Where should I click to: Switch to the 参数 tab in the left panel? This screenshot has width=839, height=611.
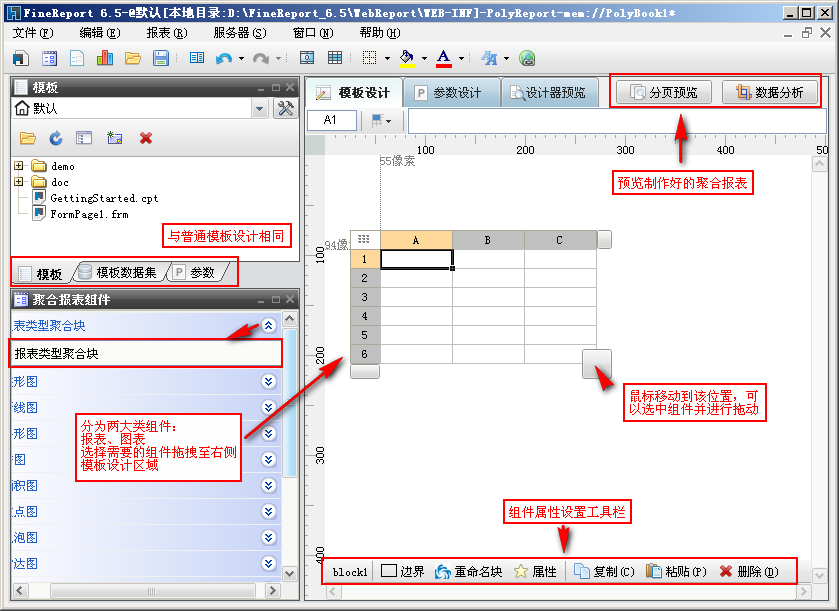click(x=197, y=272)
